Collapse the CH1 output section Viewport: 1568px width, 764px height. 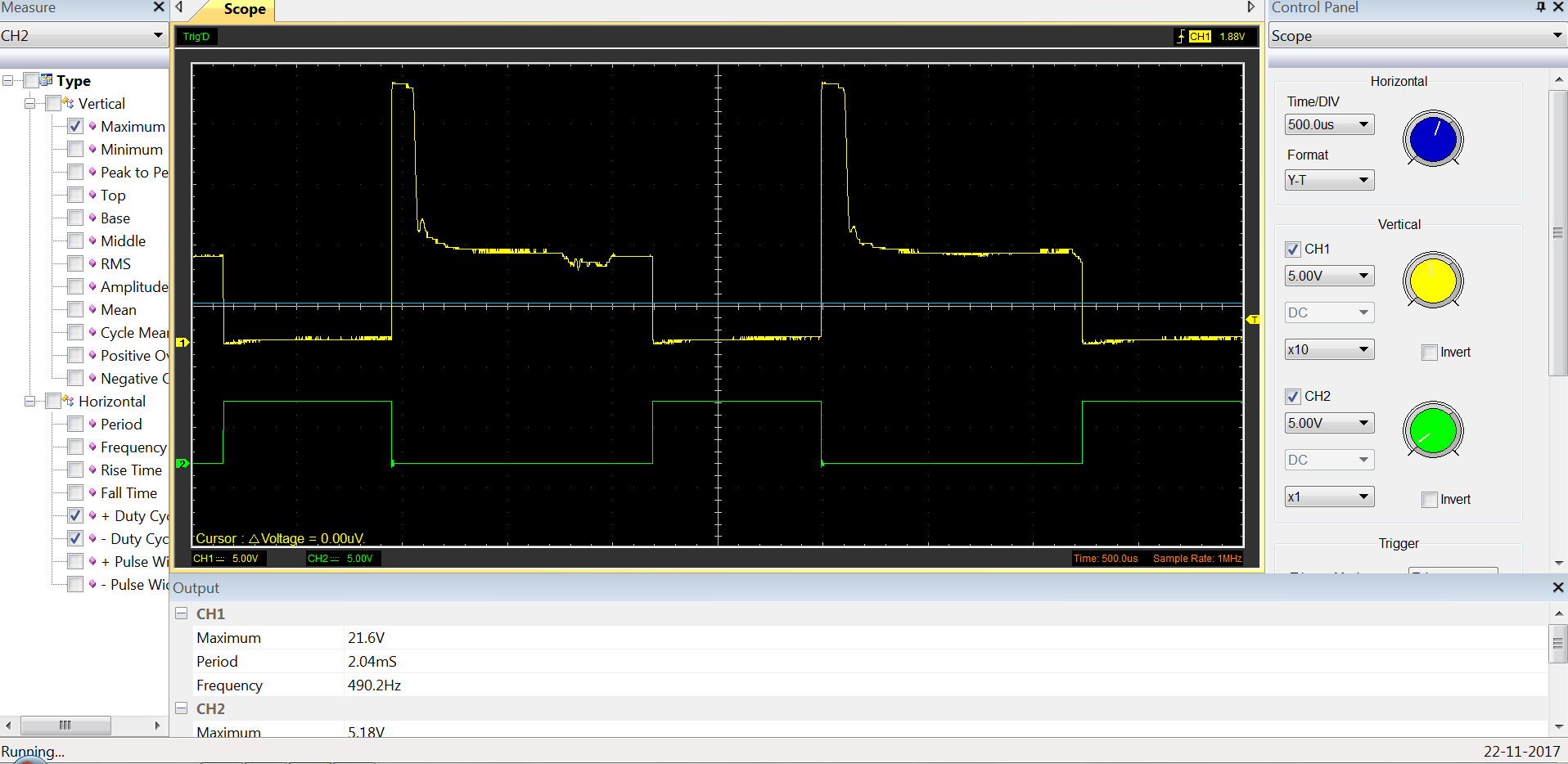[x=182, y=613]
